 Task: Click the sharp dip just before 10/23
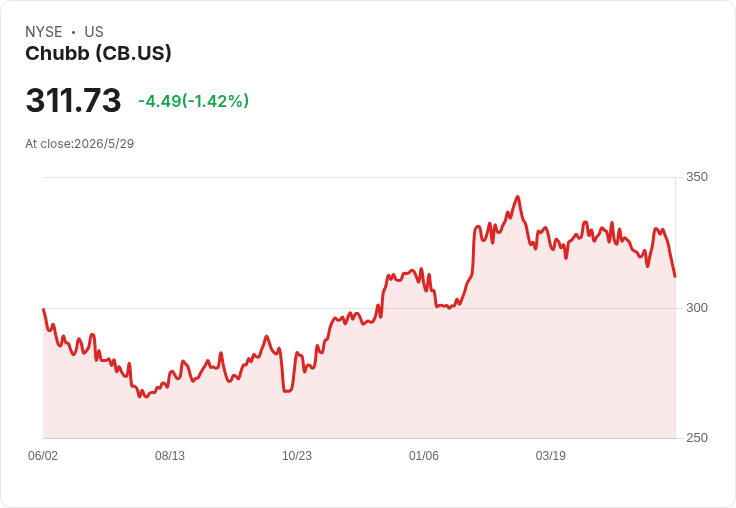[287, 391]
